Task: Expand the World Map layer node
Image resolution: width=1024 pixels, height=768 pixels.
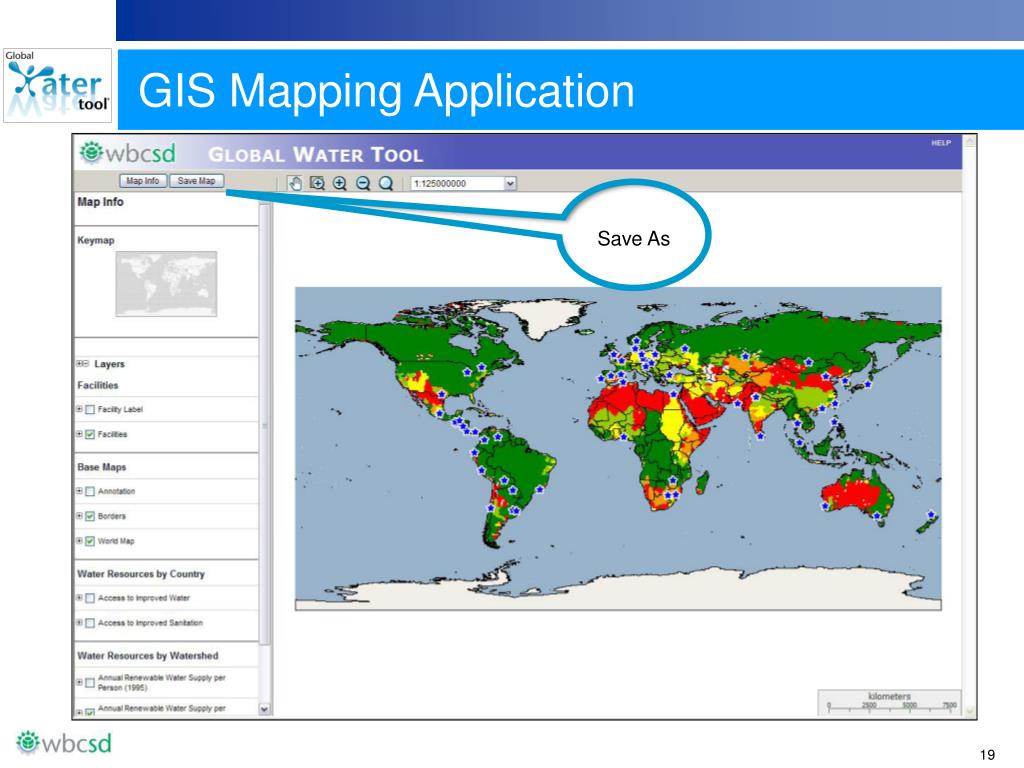Action: [79, 541]
